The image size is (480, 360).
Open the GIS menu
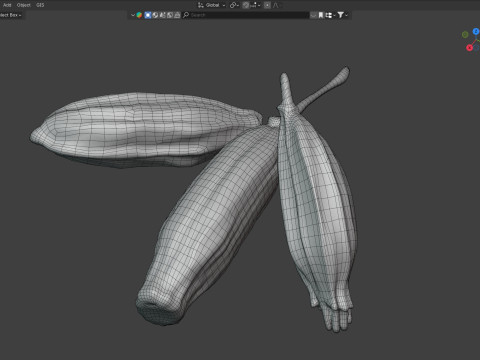(x=40, y=5)
